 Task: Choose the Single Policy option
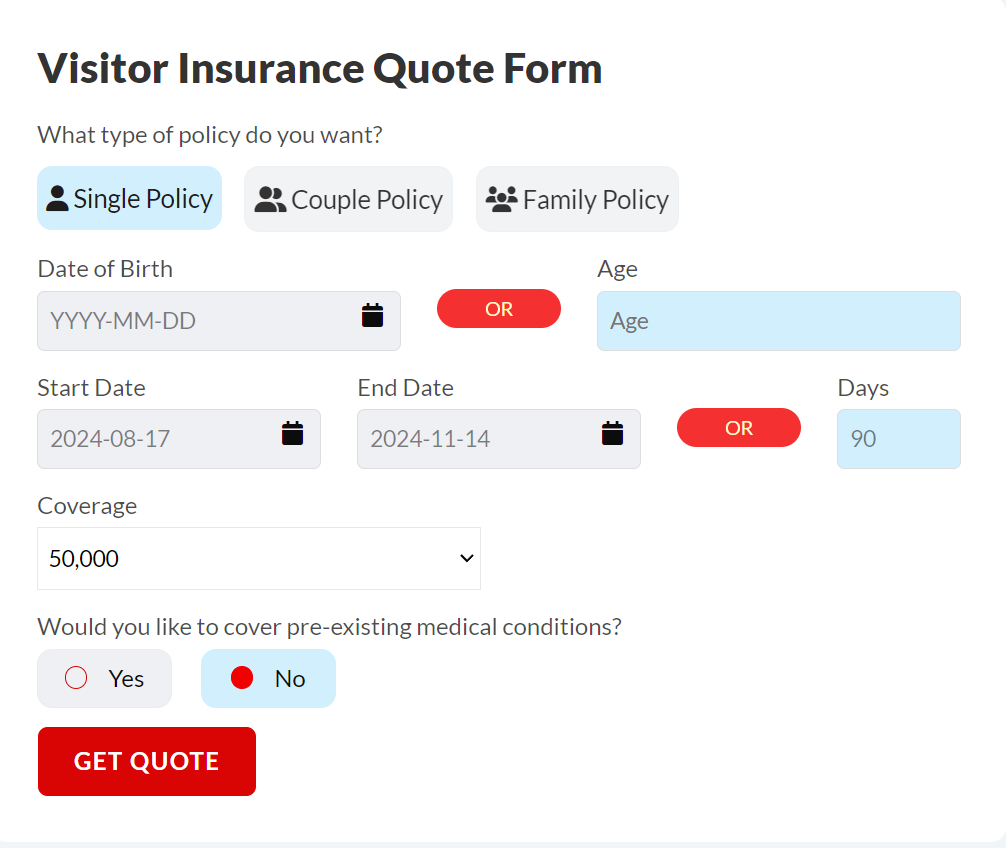coord(130,198)
